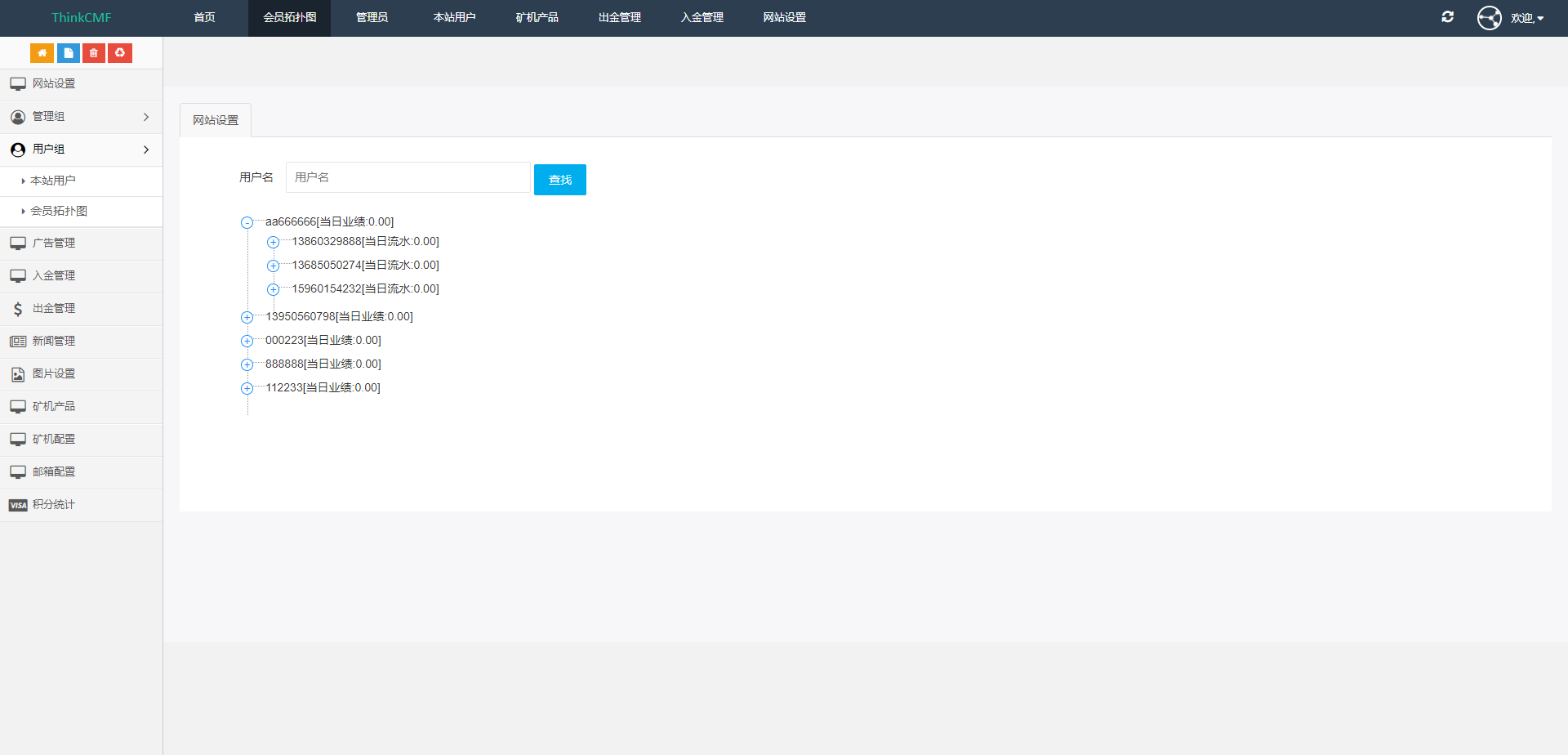Image resolution: width=1568 pixels, height=755 pixels.
Task: Open the 欢迎 user dropdown menu
Action: click(x=1526, y=18)
